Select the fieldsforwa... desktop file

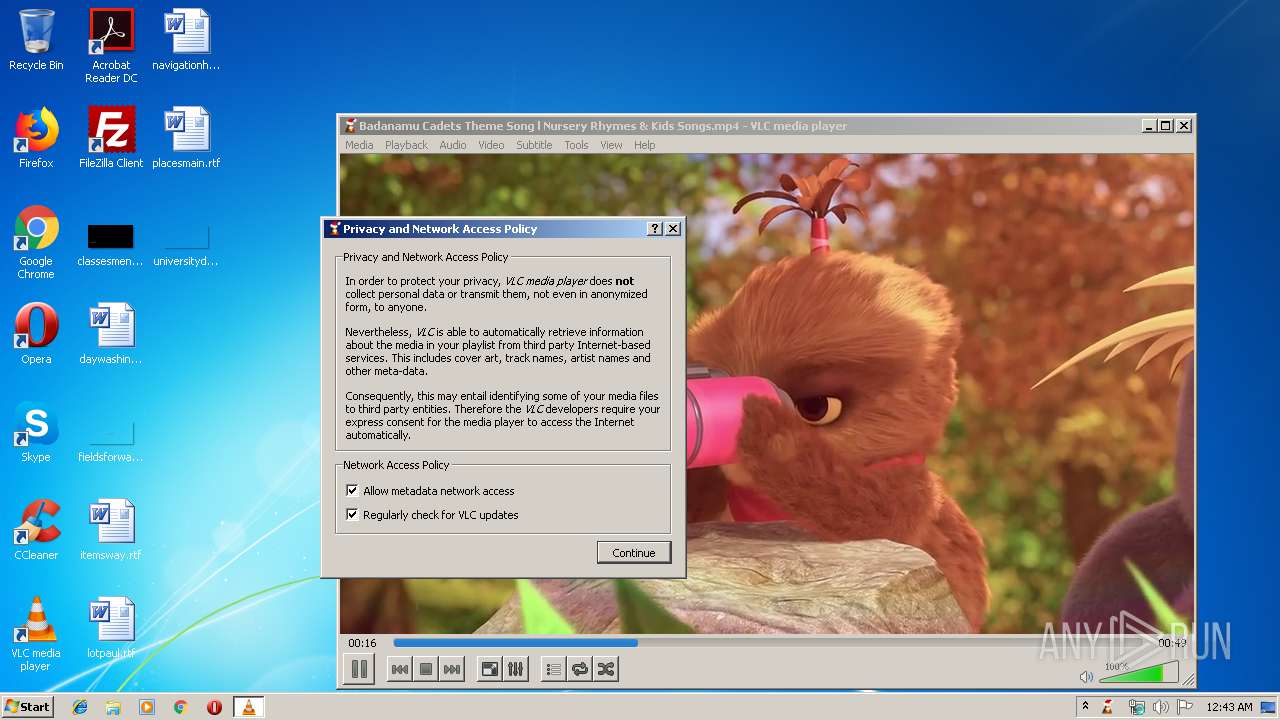coord(110,440)
